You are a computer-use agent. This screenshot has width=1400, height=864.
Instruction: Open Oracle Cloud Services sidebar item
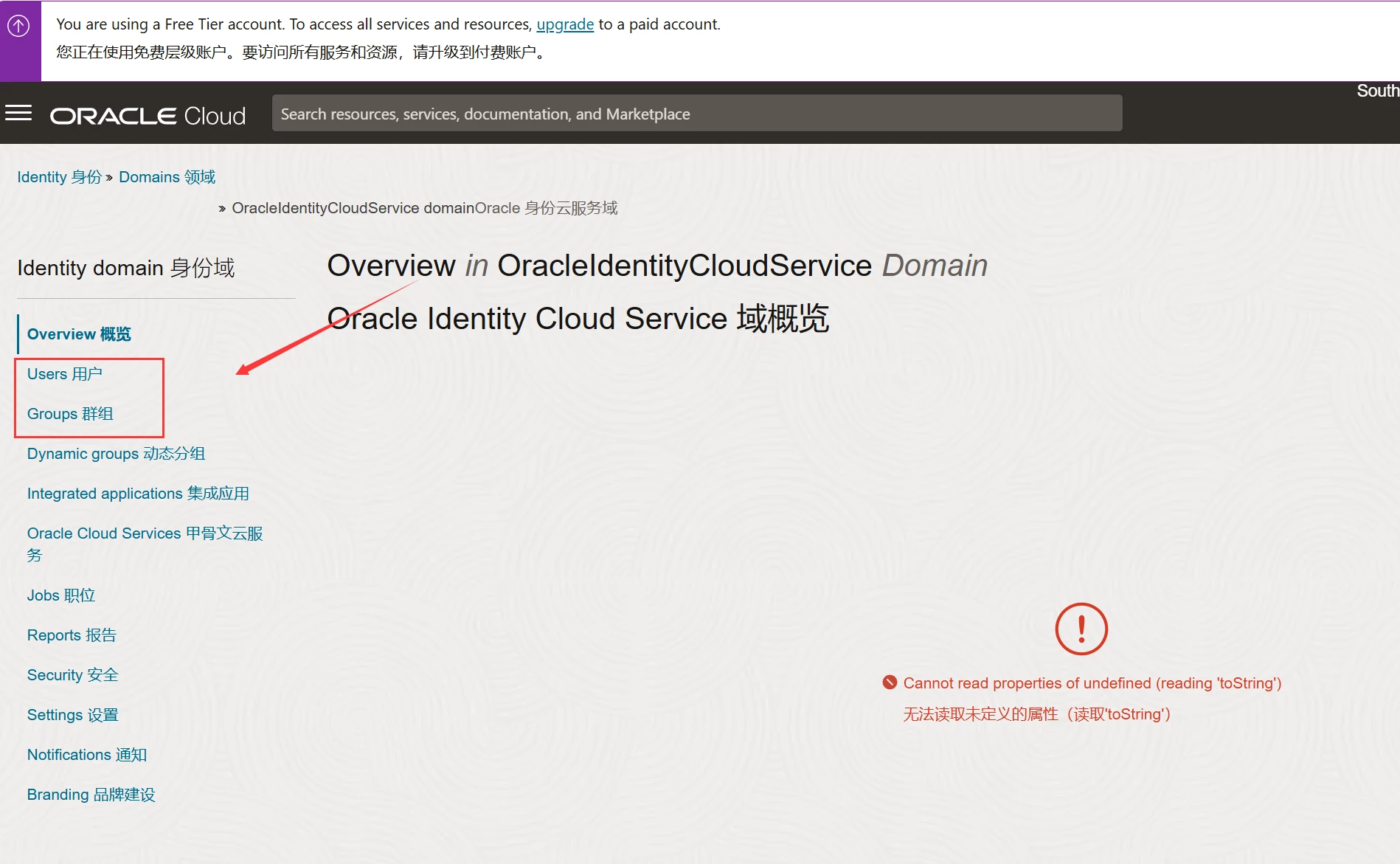(145, 533)
